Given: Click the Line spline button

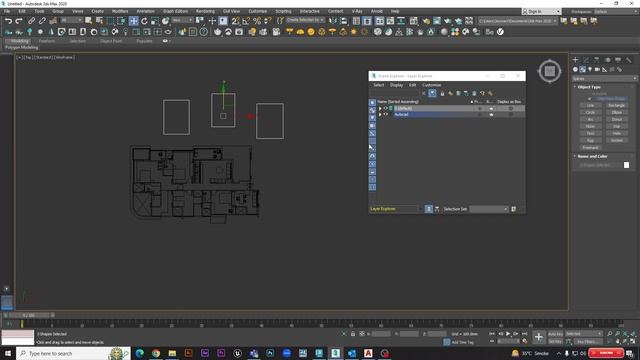Looking at the screenshot, I should 590,105.
